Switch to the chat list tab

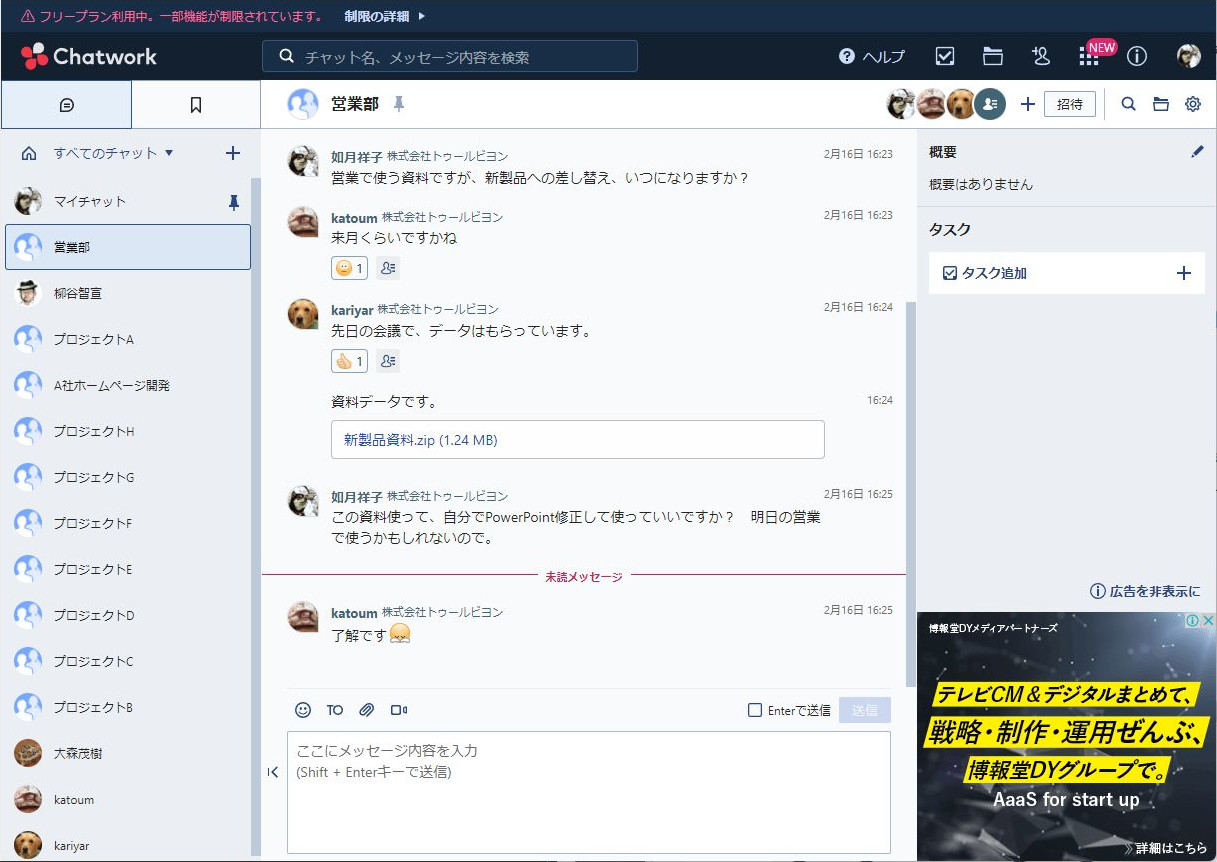point(67,105)
